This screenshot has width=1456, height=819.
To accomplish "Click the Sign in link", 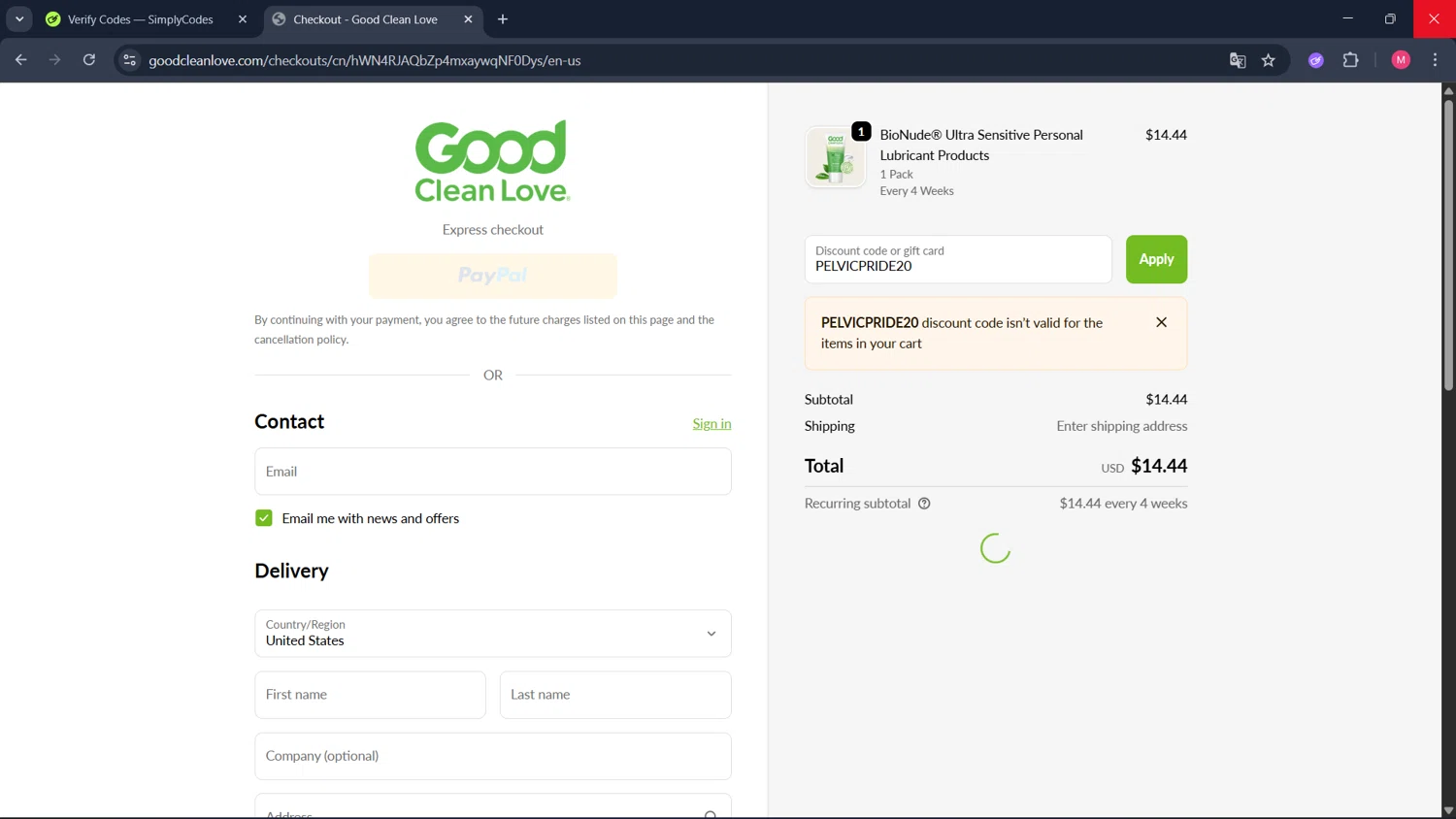I will click(711, 424).
